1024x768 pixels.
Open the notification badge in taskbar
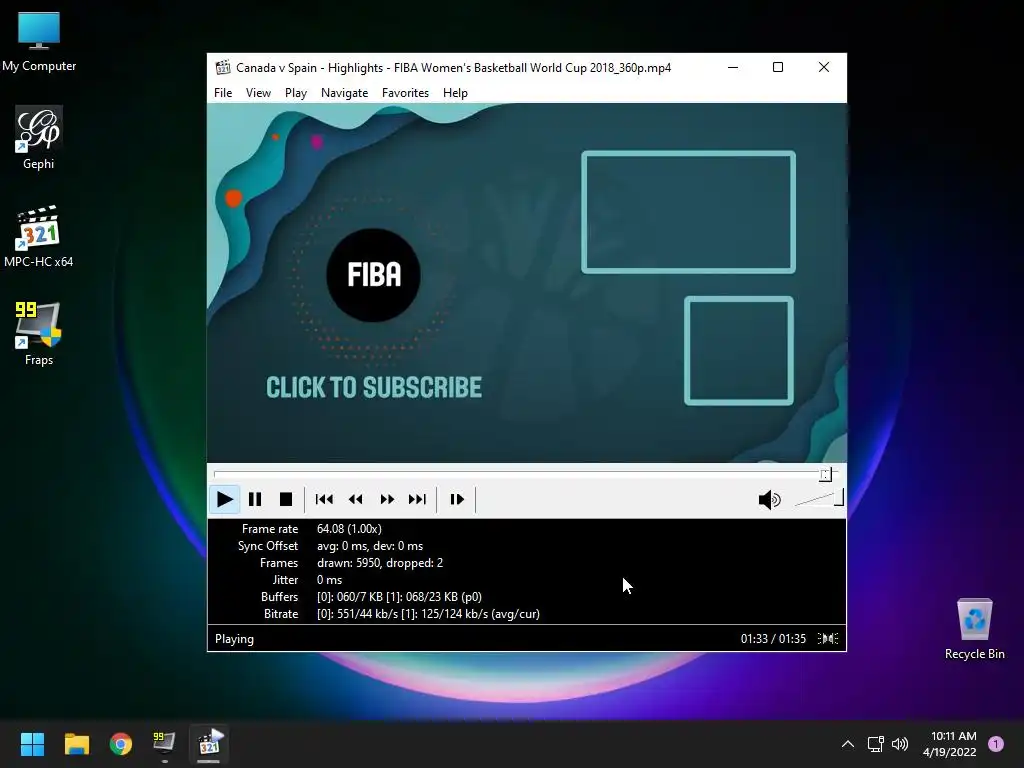click(x=996, y=744)
